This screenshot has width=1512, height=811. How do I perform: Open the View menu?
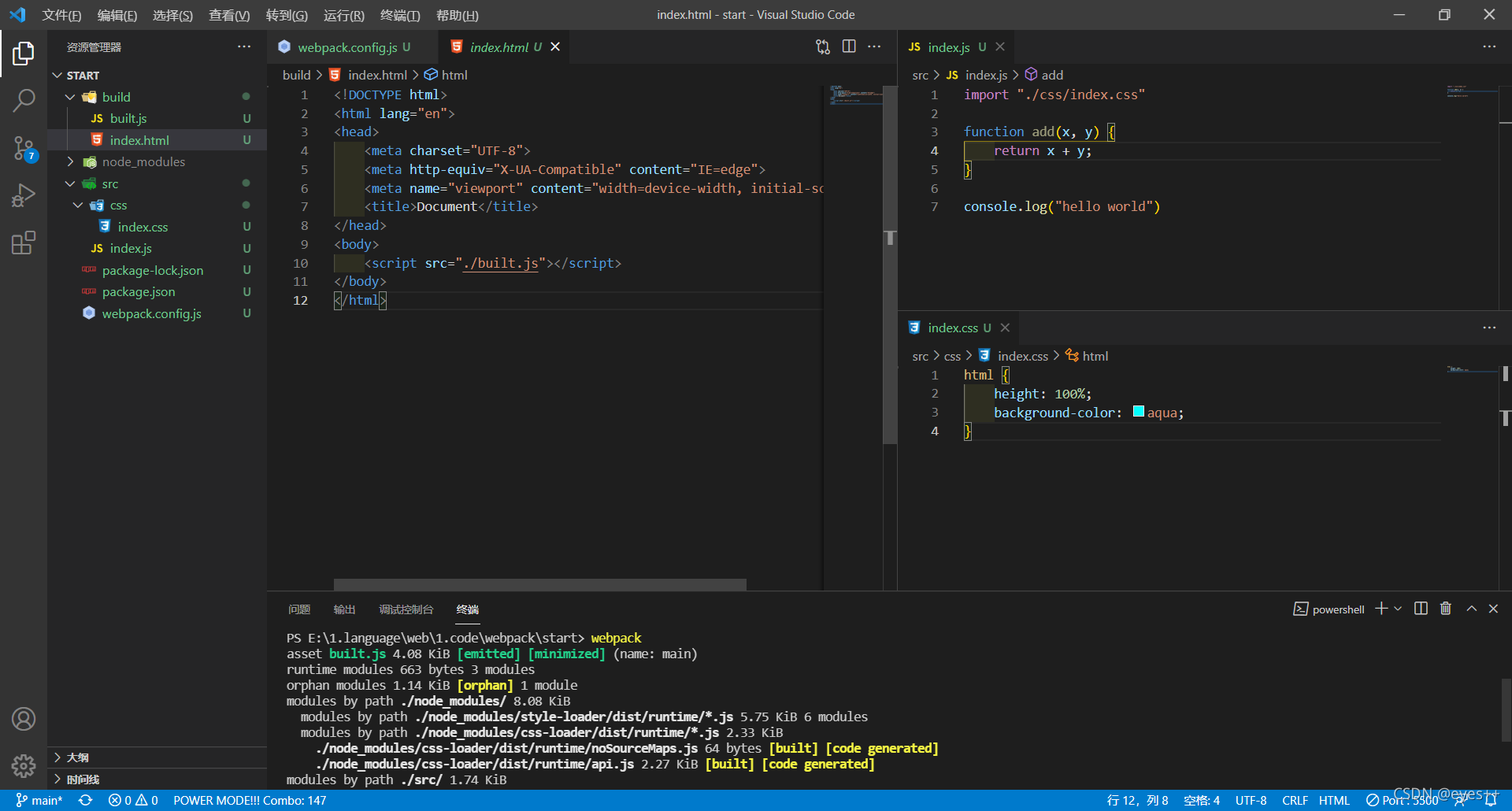pos(229,15)
